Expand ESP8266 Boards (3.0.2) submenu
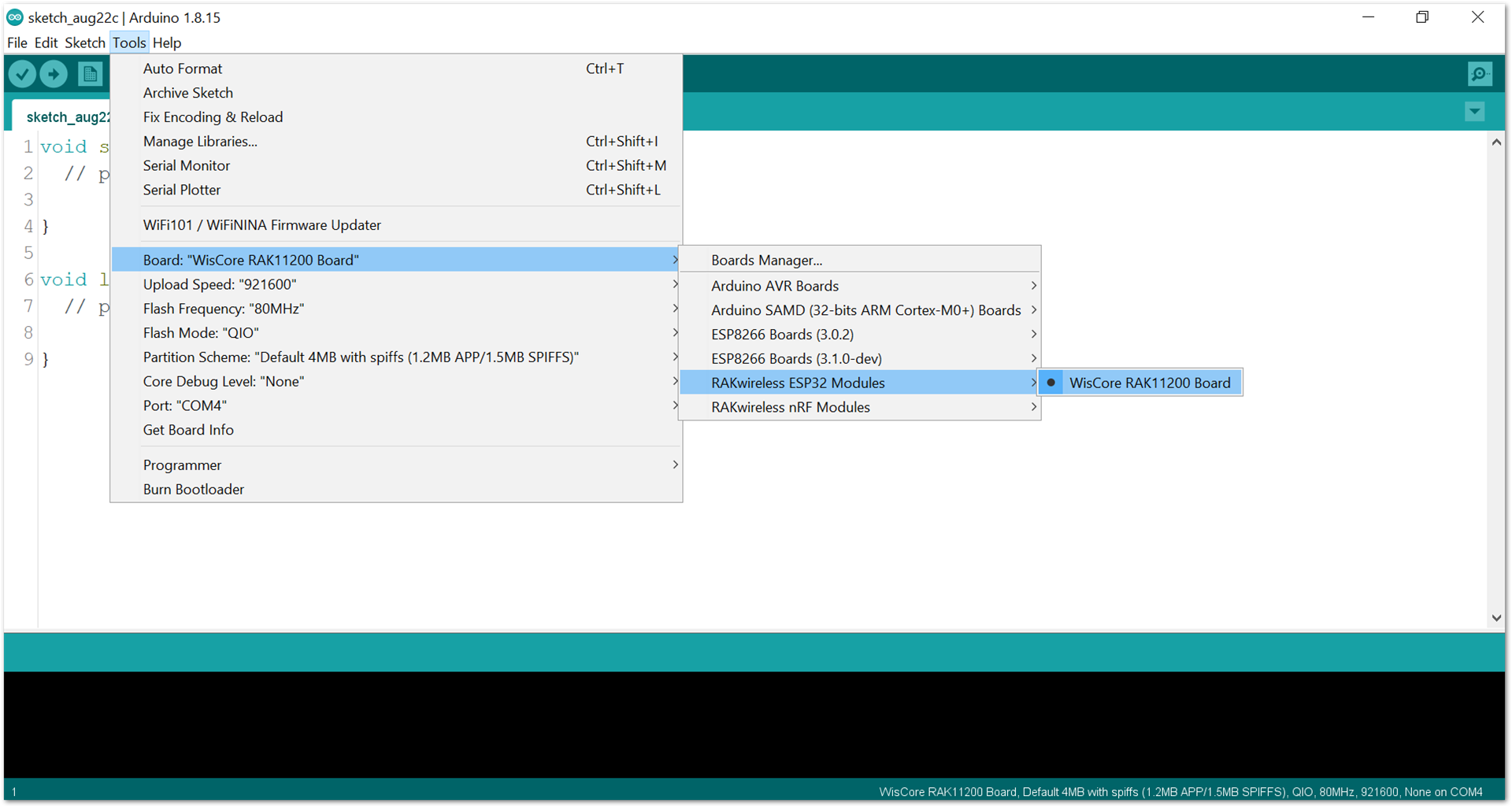This screenshot has height=807, width=1512. [x=860, y=335]
